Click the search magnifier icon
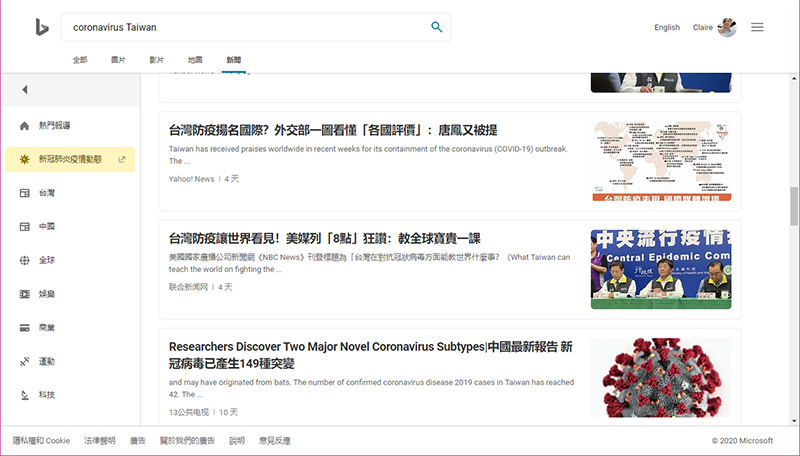Viewport: 800px width, 456px height. [436, 27]
